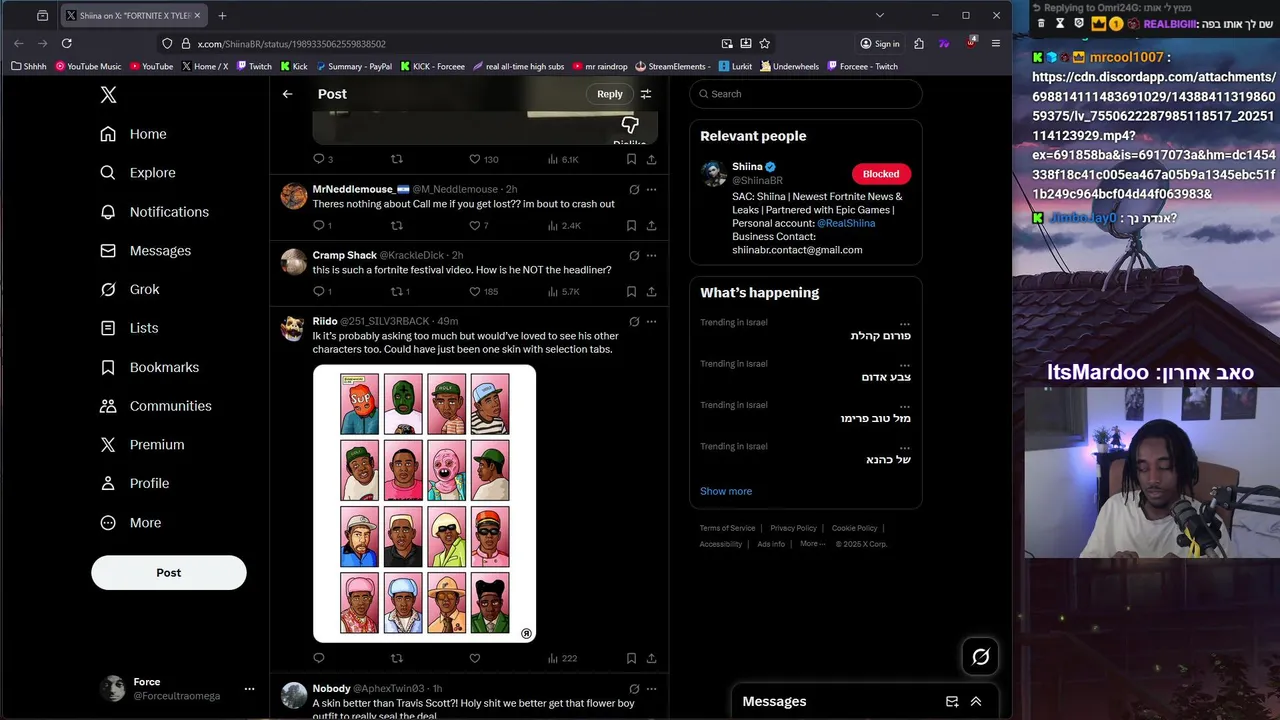Open account menu for Force profile

pyautogui.click(x=177, y=688)
